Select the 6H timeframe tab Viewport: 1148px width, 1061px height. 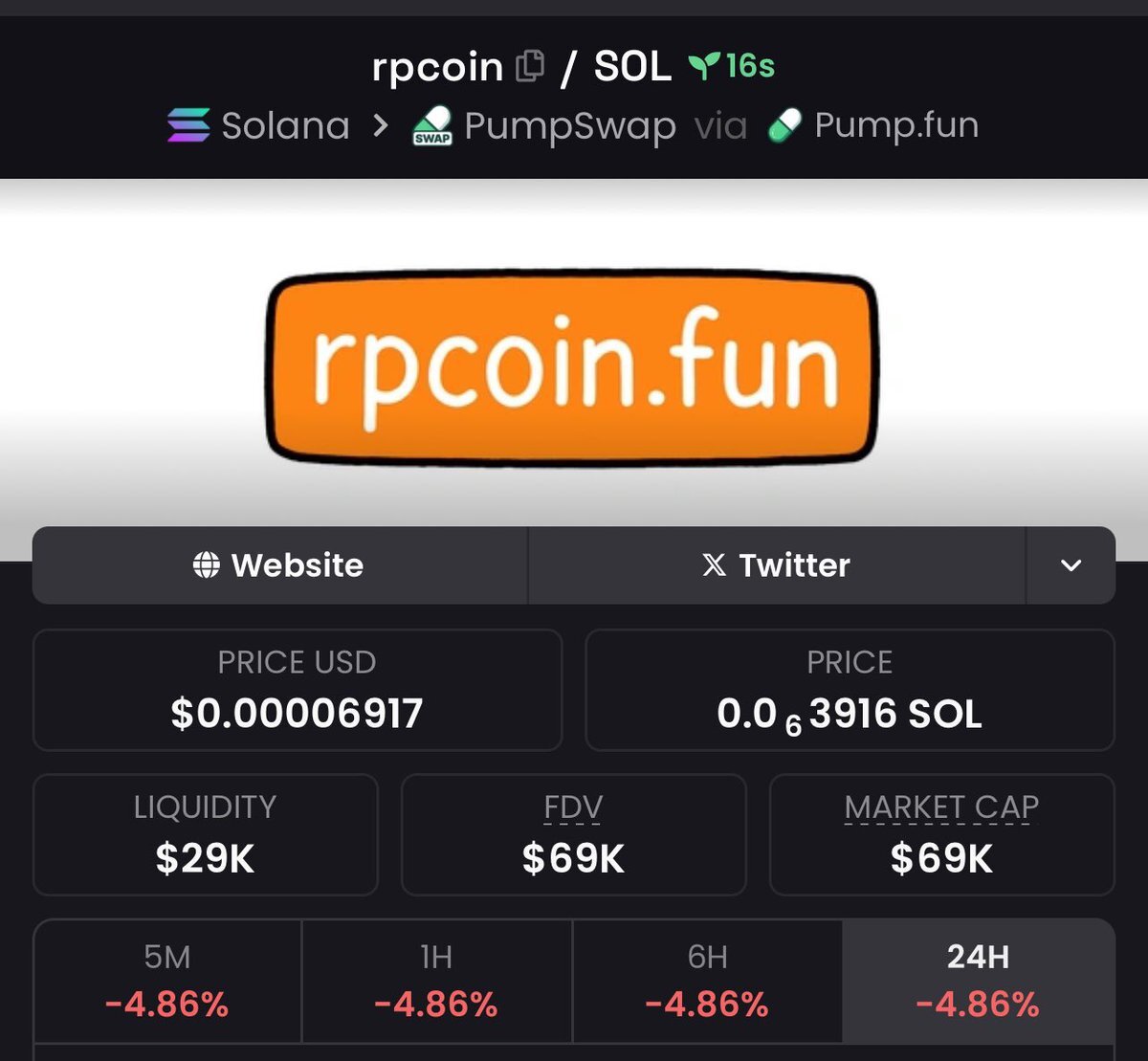coord(707,982)
